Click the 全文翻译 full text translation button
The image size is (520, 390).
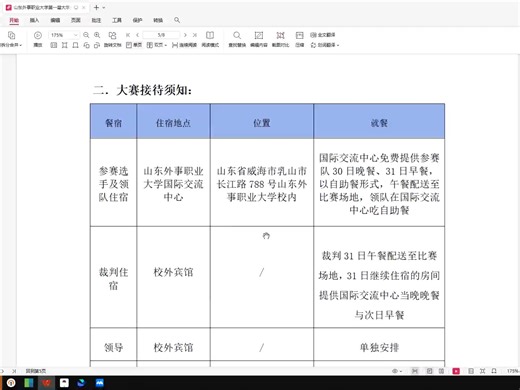coord(323,35)
